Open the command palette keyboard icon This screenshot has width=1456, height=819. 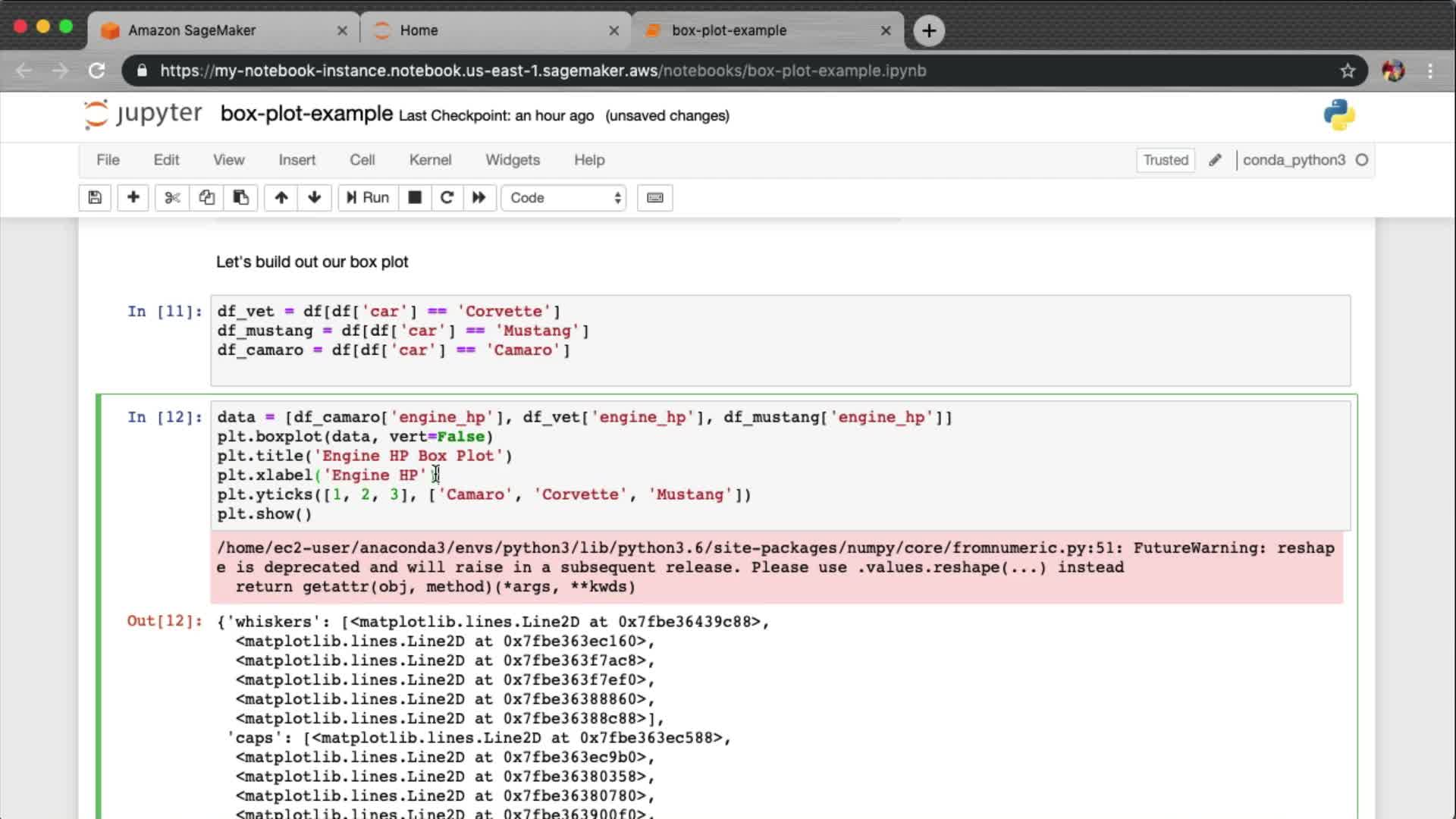coord(654,198)
